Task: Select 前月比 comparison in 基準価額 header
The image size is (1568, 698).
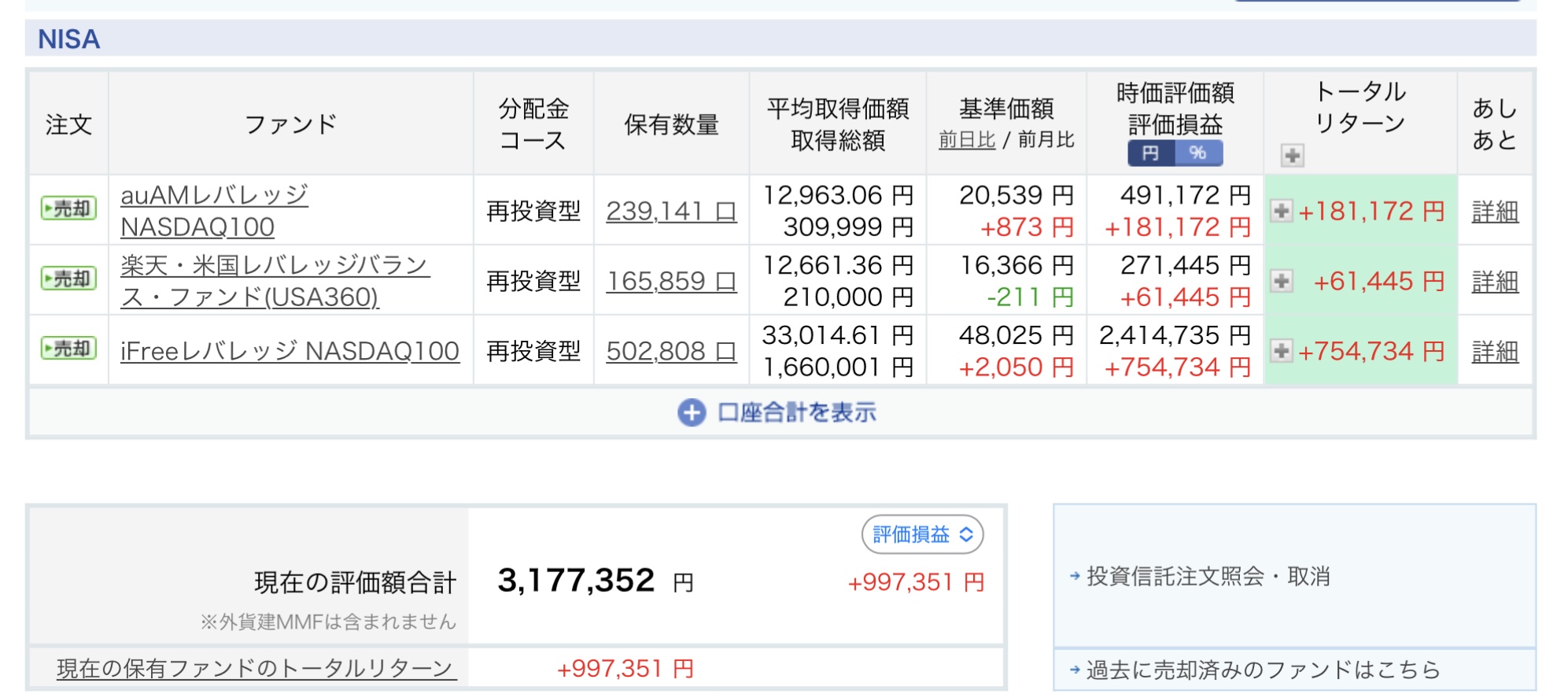Action: tap(1046, 140)
